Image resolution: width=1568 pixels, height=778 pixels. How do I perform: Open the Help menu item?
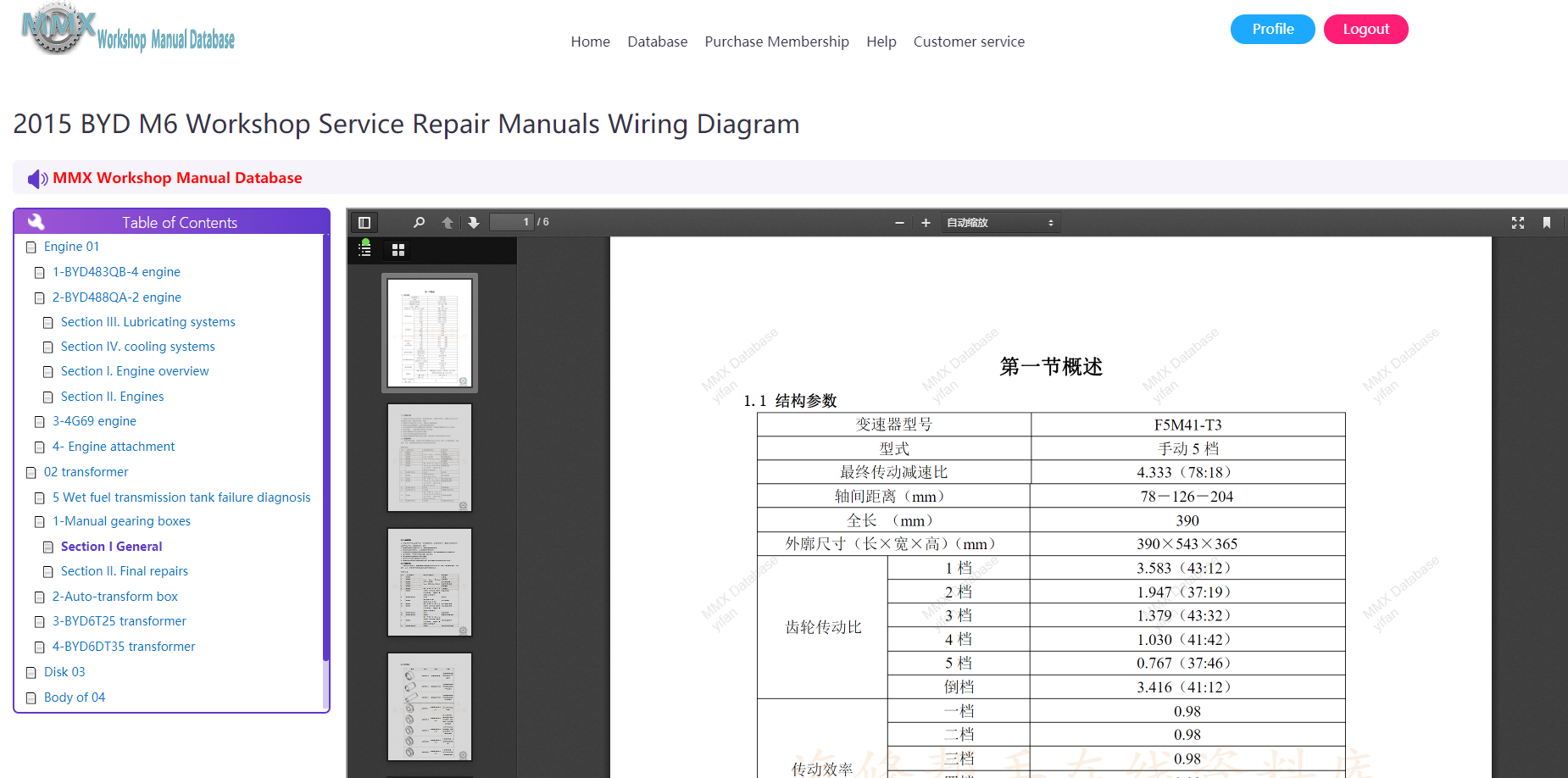coord(881,42)
